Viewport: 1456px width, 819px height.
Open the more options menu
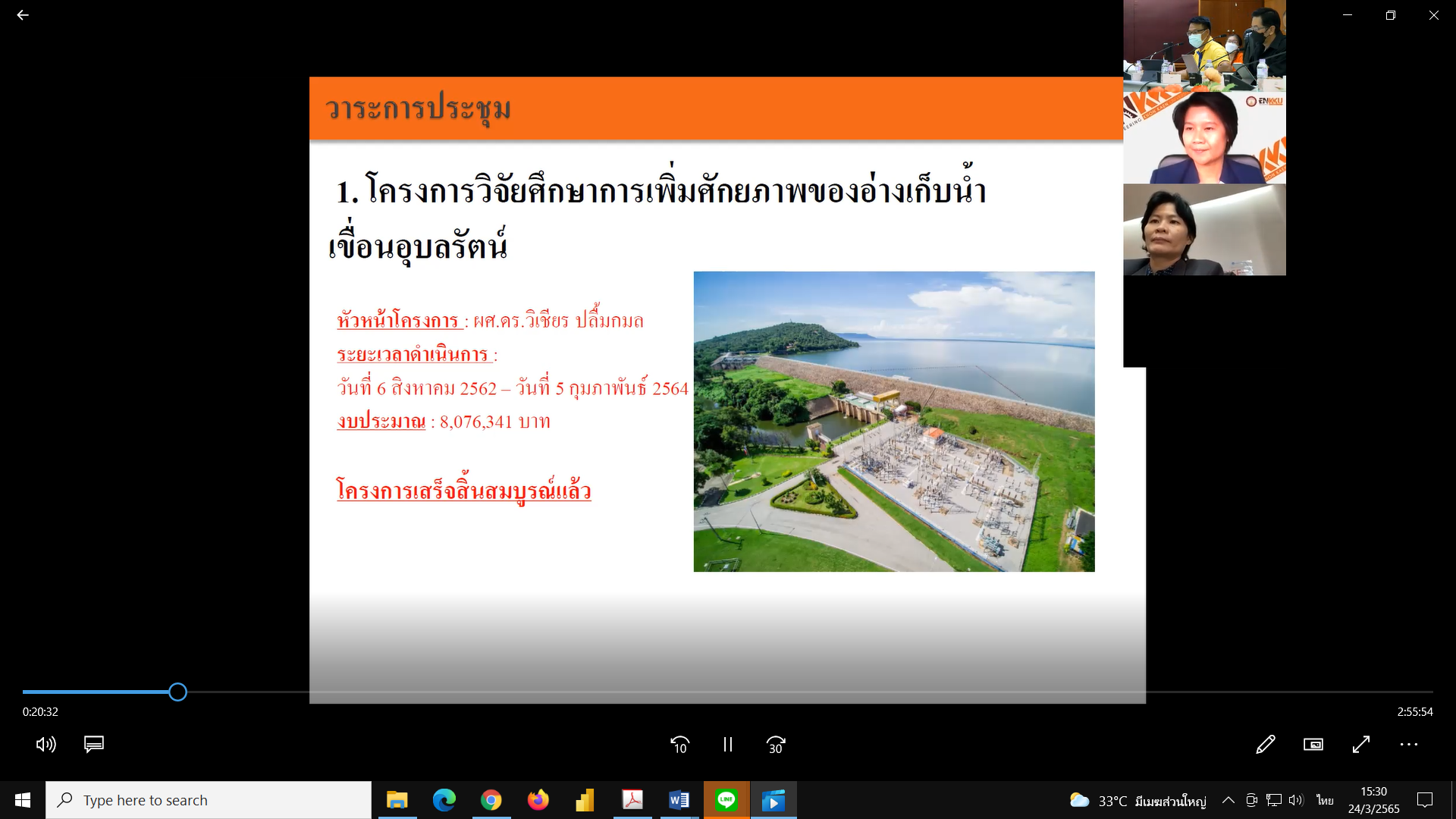tap(1409, 745)
